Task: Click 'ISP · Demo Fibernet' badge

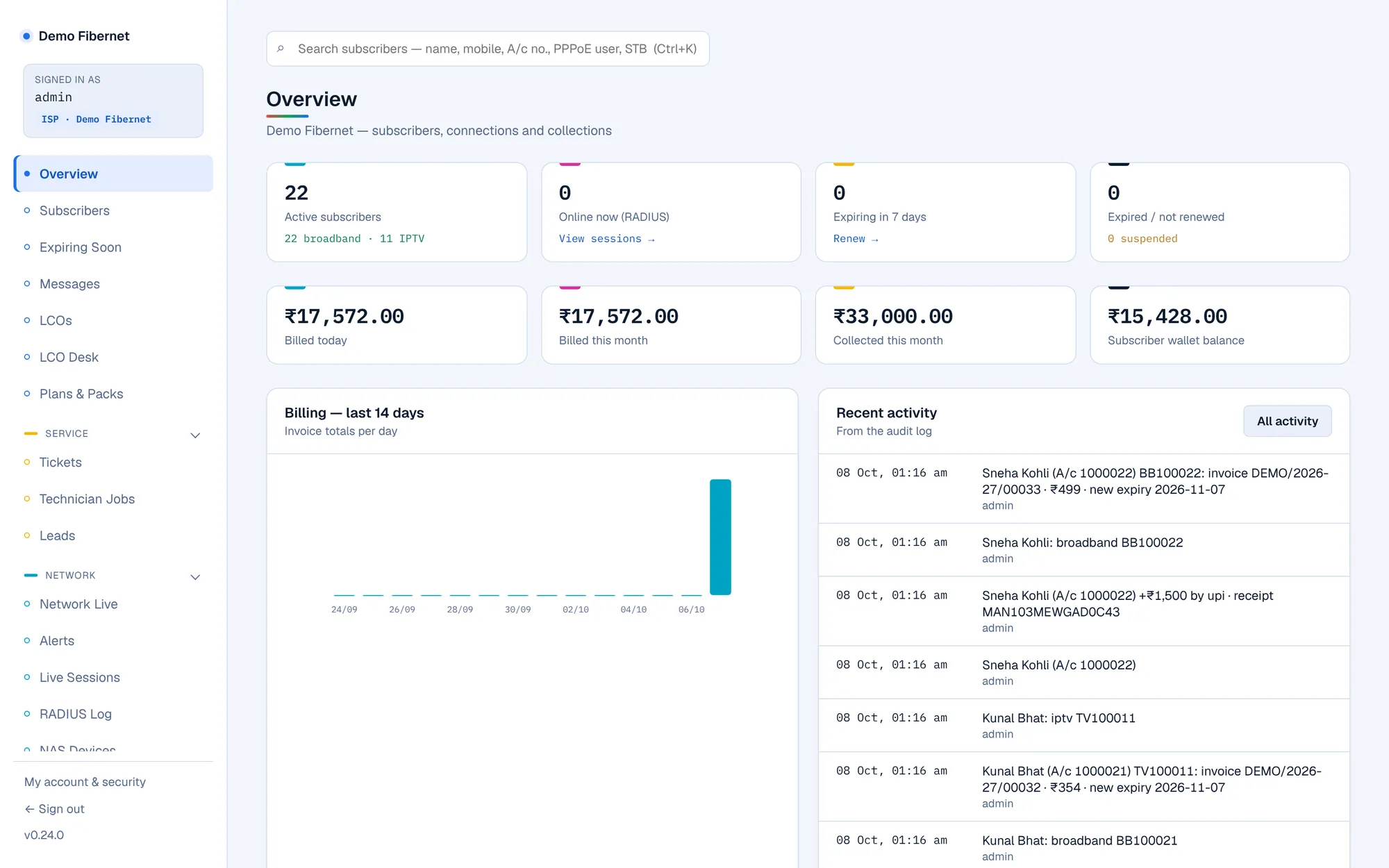Action: [96, 119]
